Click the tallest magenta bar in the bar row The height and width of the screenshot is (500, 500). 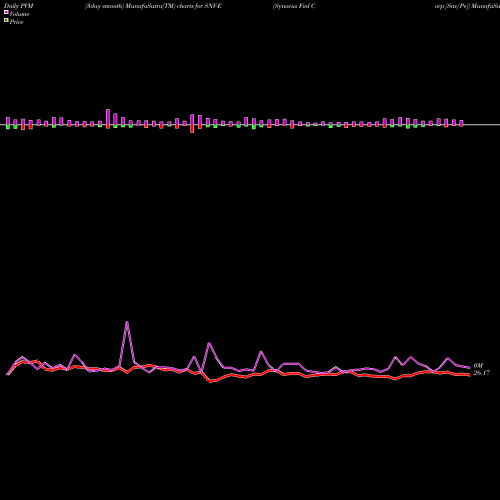point(108,117)
